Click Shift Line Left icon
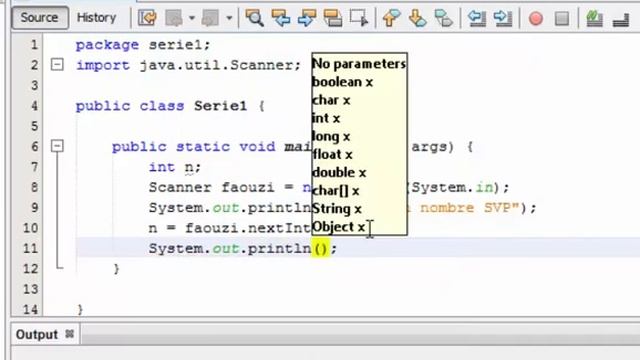640x360 pixels. 477,18
